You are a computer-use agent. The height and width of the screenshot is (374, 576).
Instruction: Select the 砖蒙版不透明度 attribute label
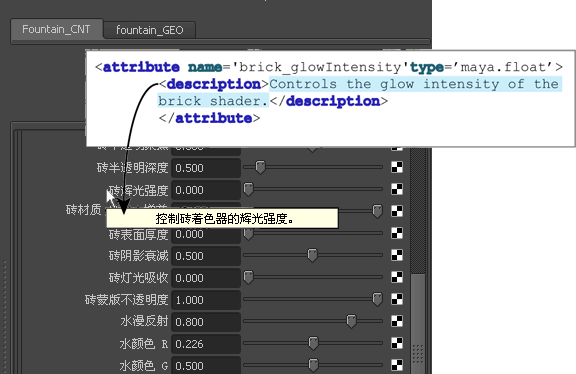126,299
